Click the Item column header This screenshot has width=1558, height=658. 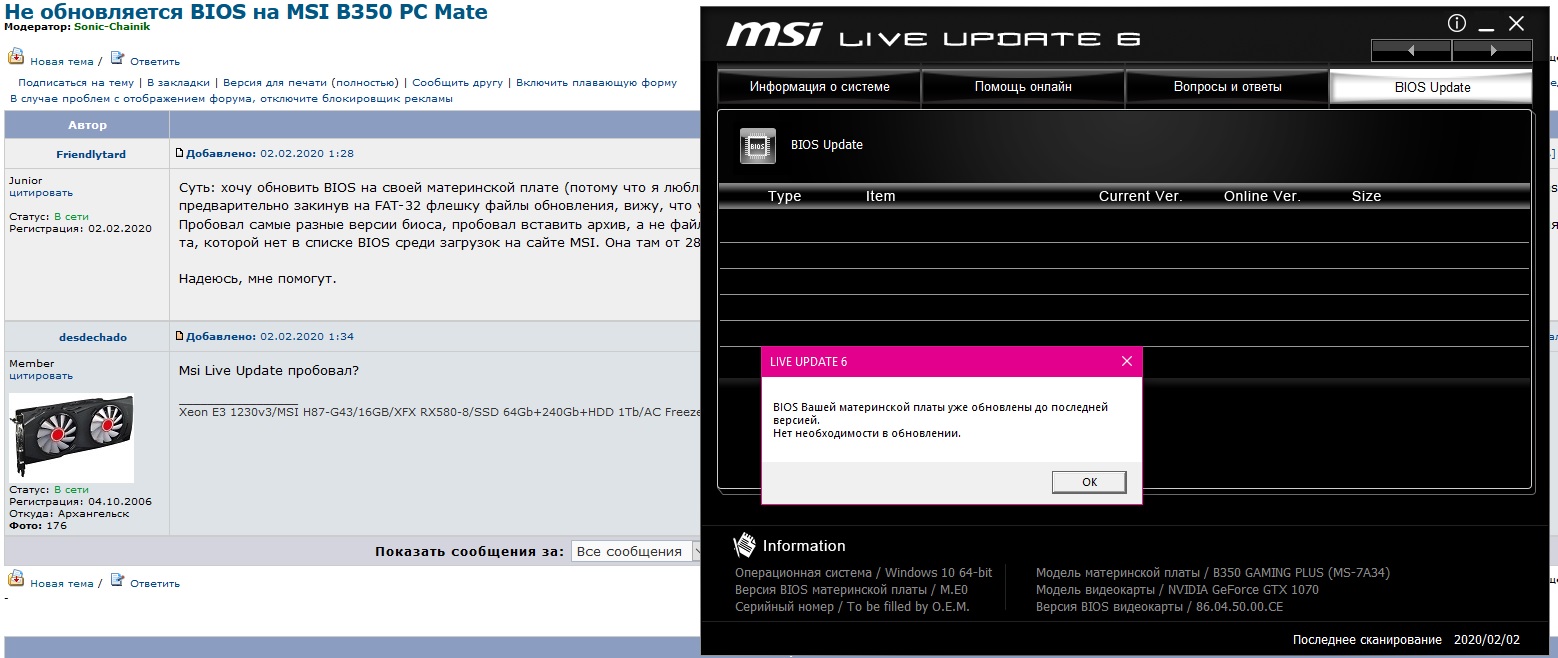pyautogui.click(x=881, y=196)
